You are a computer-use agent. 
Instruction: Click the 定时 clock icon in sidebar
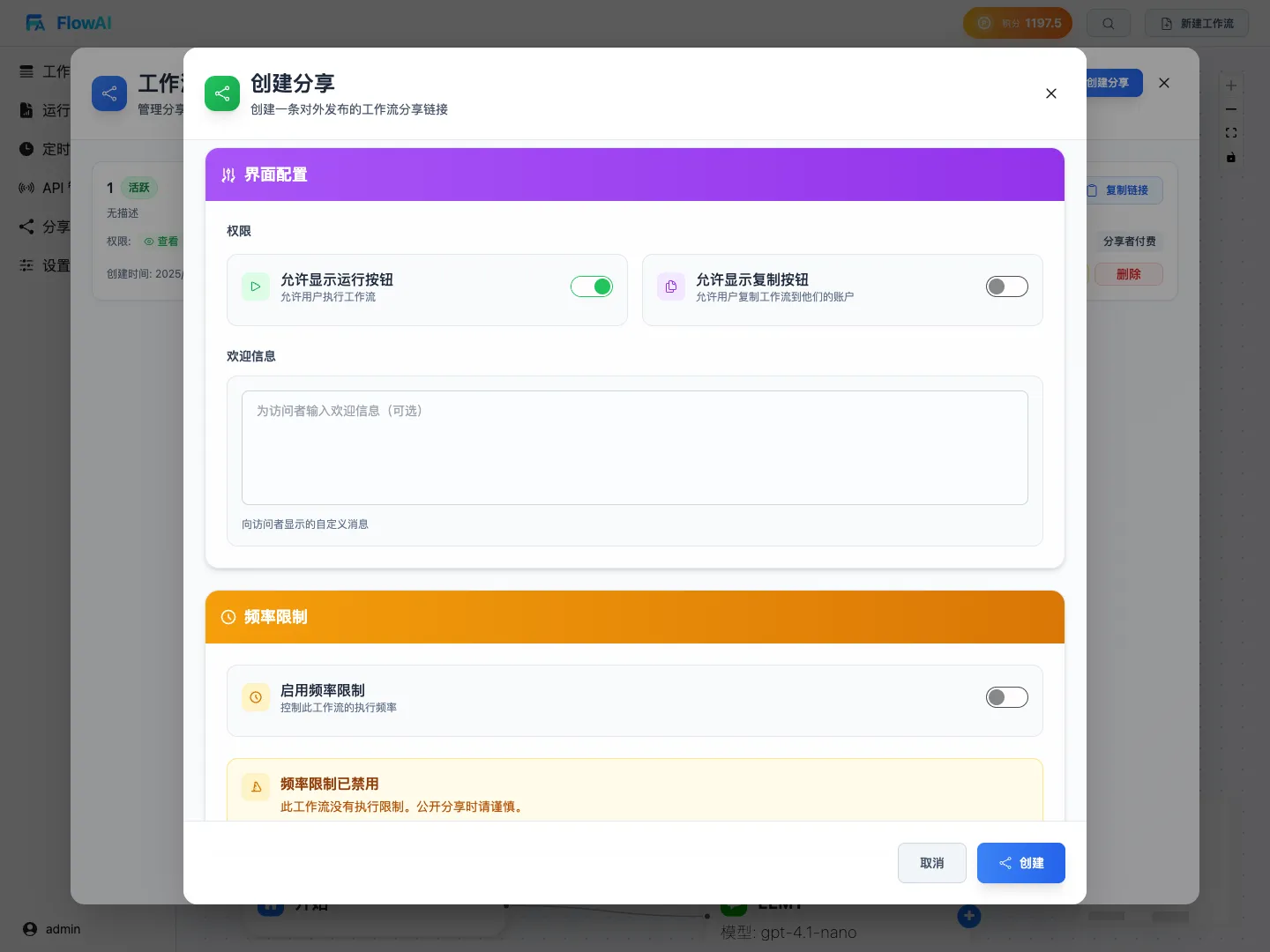(26, 149)
